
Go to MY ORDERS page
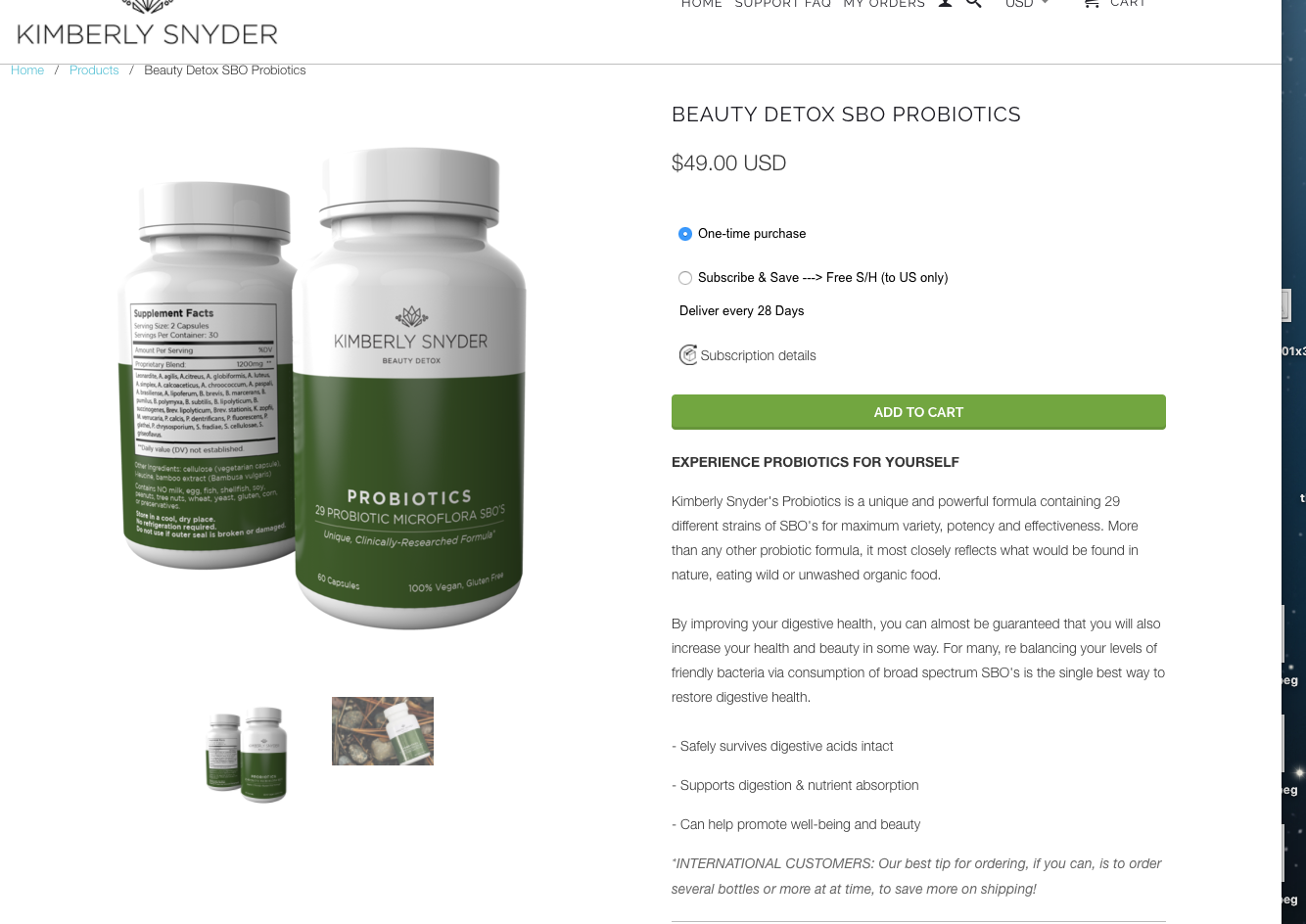(x=884, y=4)
